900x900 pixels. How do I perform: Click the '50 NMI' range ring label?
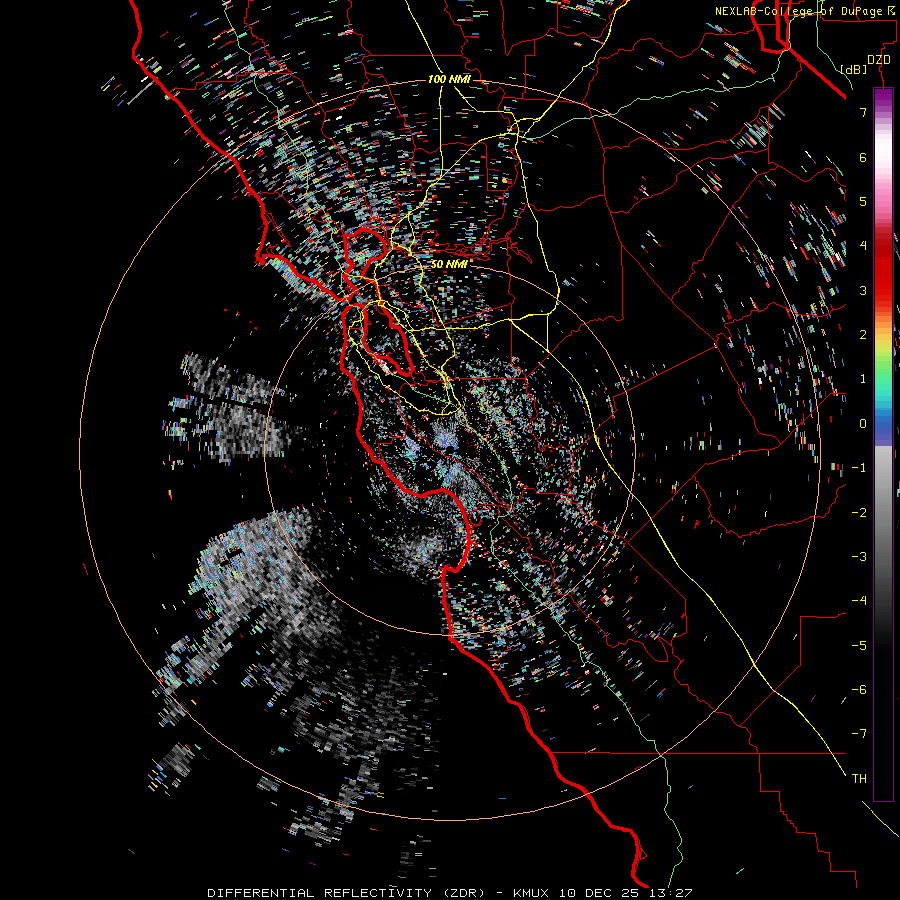(450, 264)
